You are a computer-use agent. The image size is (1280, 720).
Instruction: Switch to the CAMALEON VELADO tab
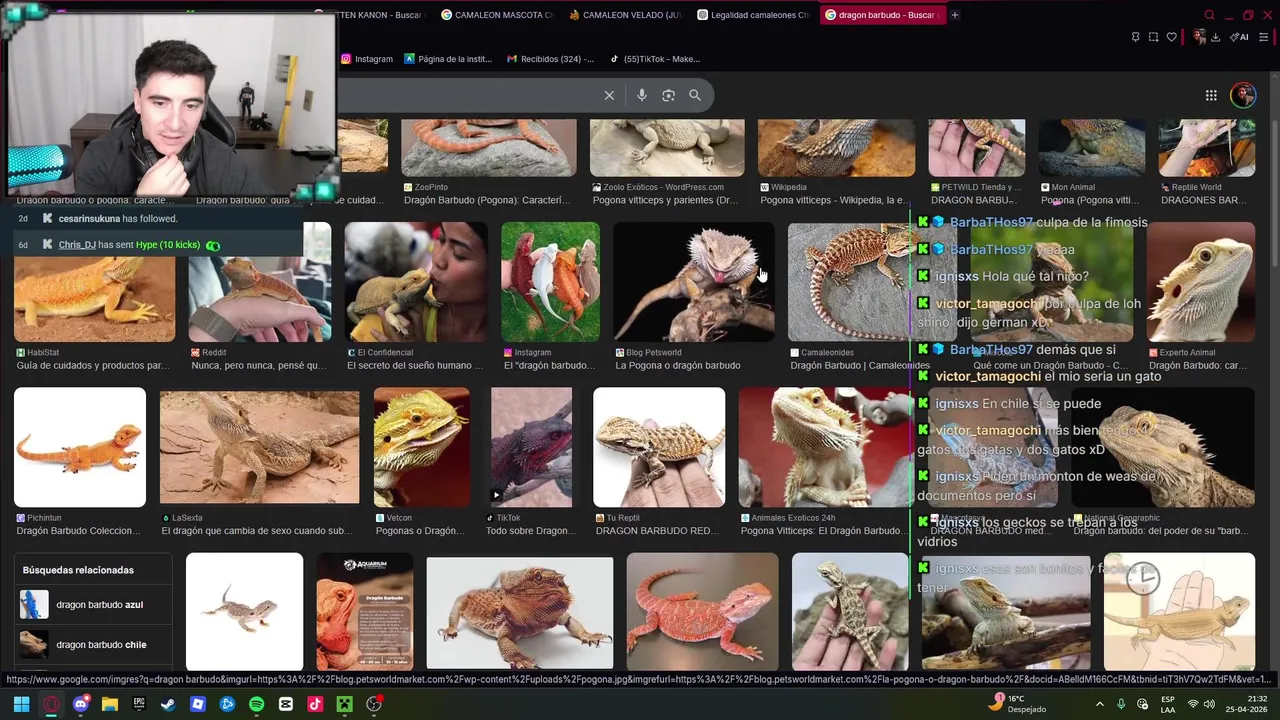click(625, 15)
